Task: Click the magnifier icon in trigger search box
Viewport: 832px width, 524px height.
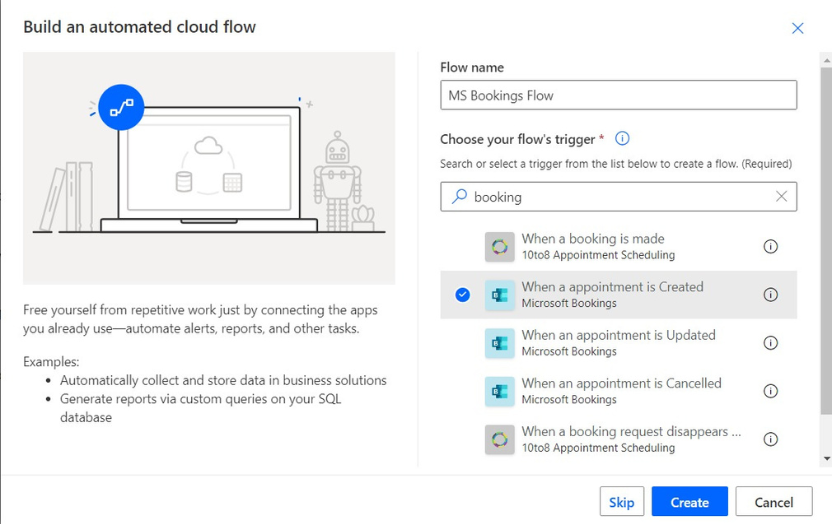Action: coord(459,197)
